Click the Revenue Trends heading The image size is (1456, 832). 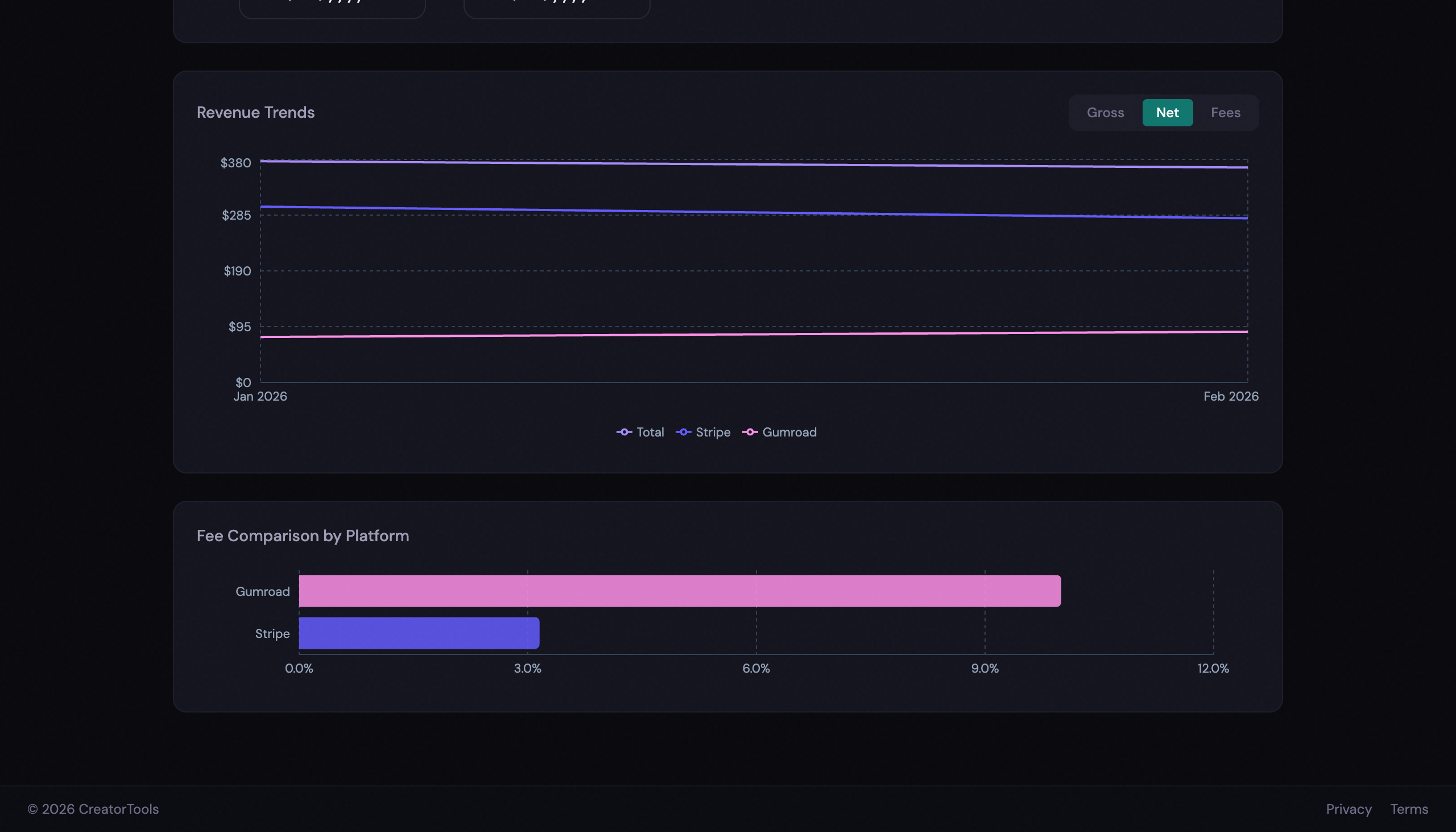[x=255, y=113]
